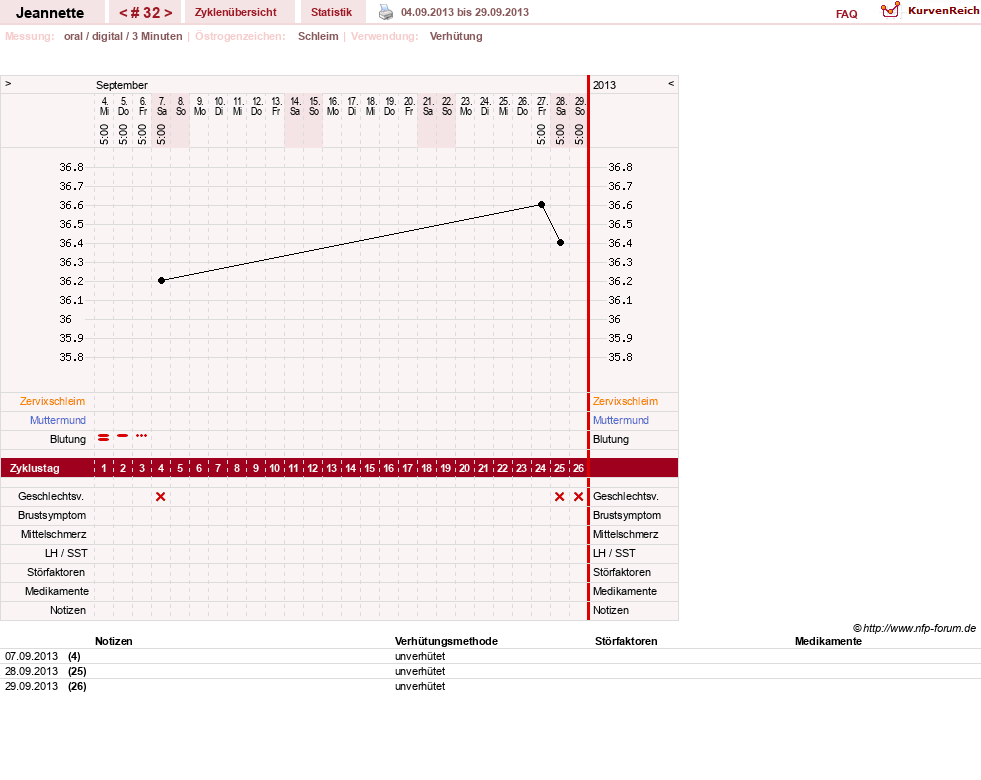Collapse the chart with the top-left > arrow

pyautogui.click(x=8, y=83)
